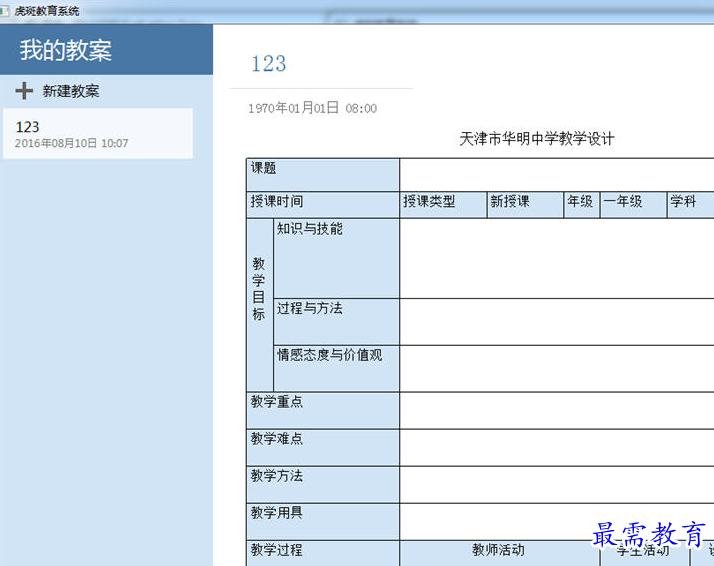This screenshot has height=566, width=714.
Task: Click the 教师活动 column header
Action: pos(500,554)
